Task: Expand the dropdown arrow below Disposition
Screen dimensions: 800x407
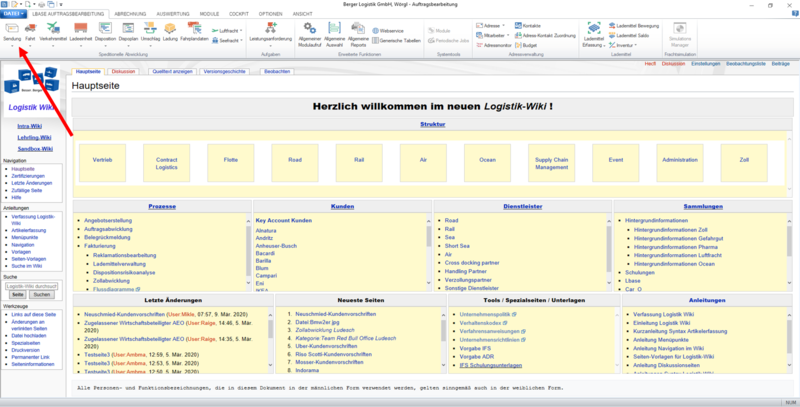Action: (x=105, y=45)
